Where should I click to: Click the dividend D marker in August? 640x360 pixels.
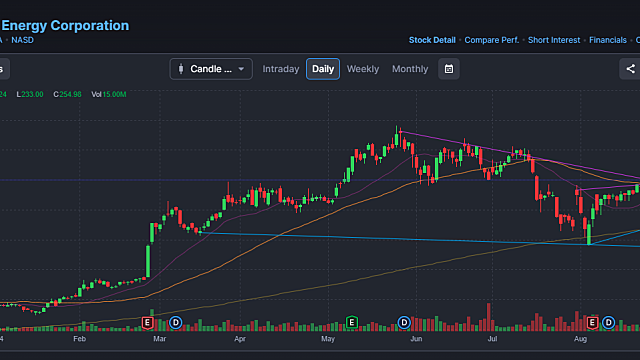tap(608, 323)
